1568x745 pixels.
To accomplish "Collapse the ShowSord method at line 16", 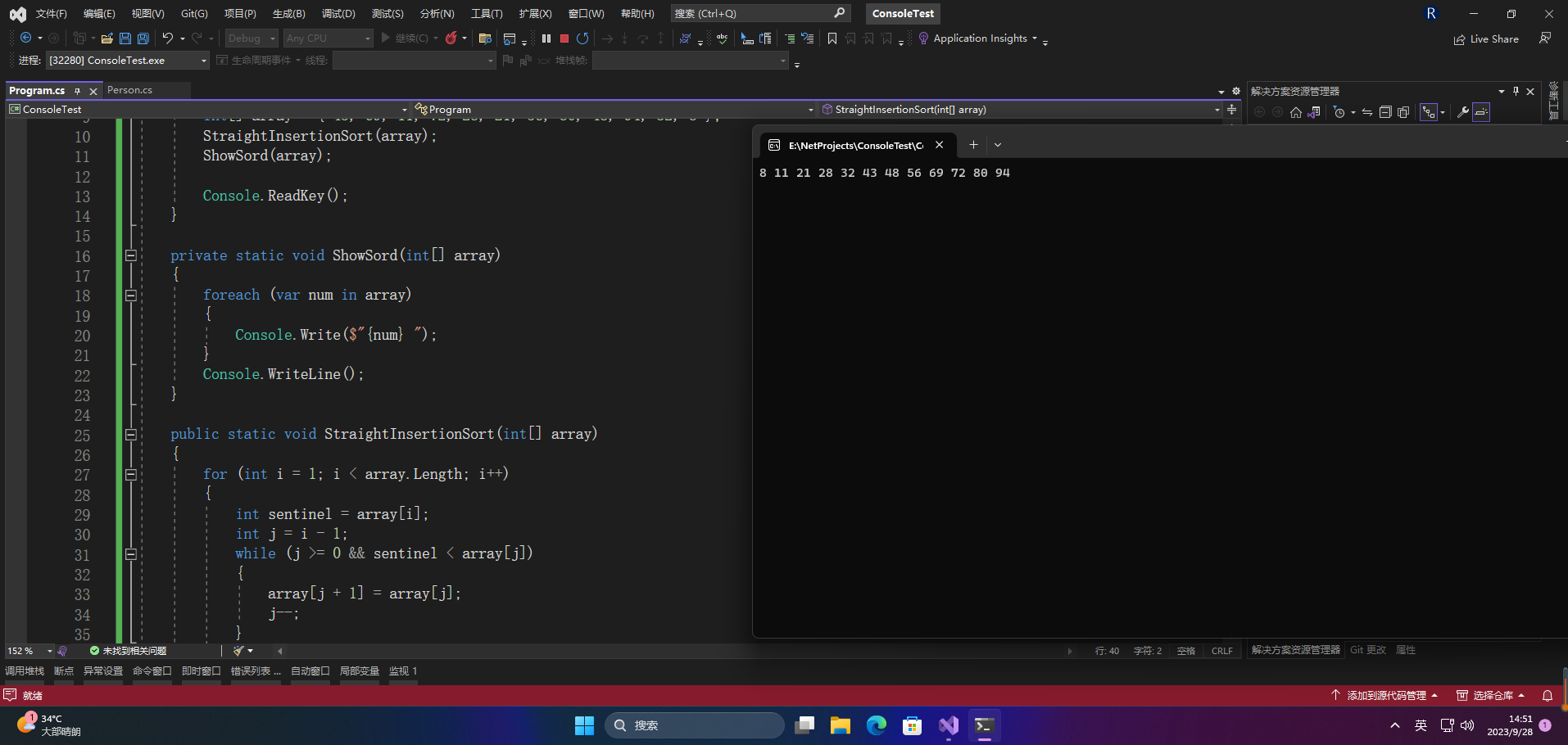I will 130,255.
